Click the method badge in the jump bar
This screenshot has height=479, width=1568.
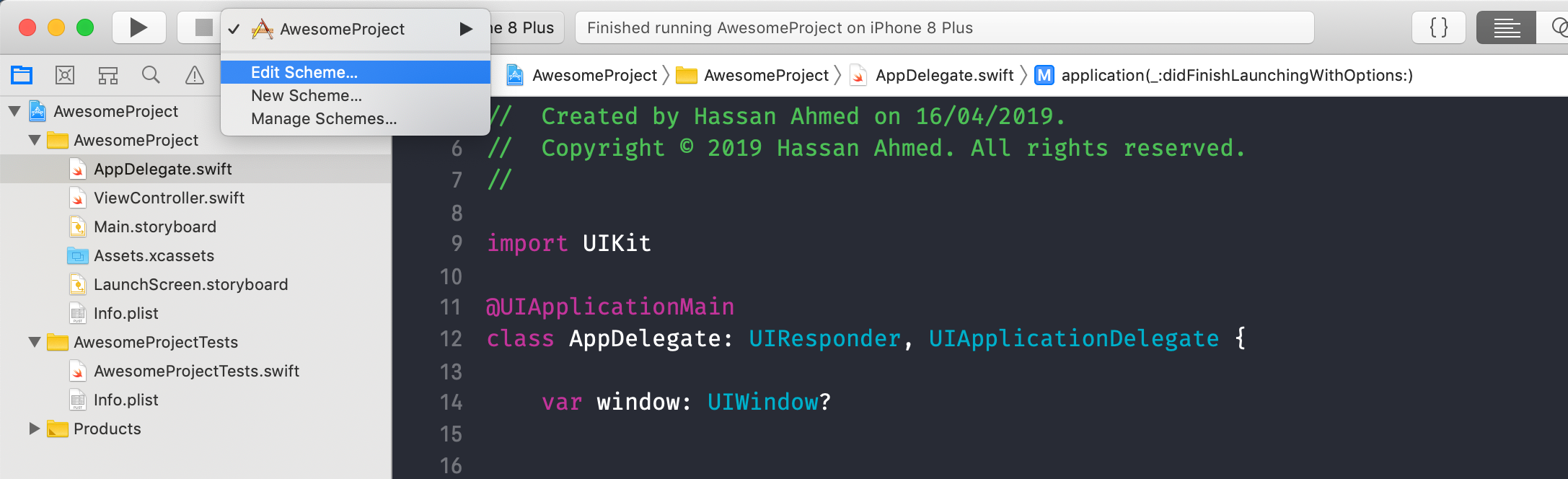1044,74
